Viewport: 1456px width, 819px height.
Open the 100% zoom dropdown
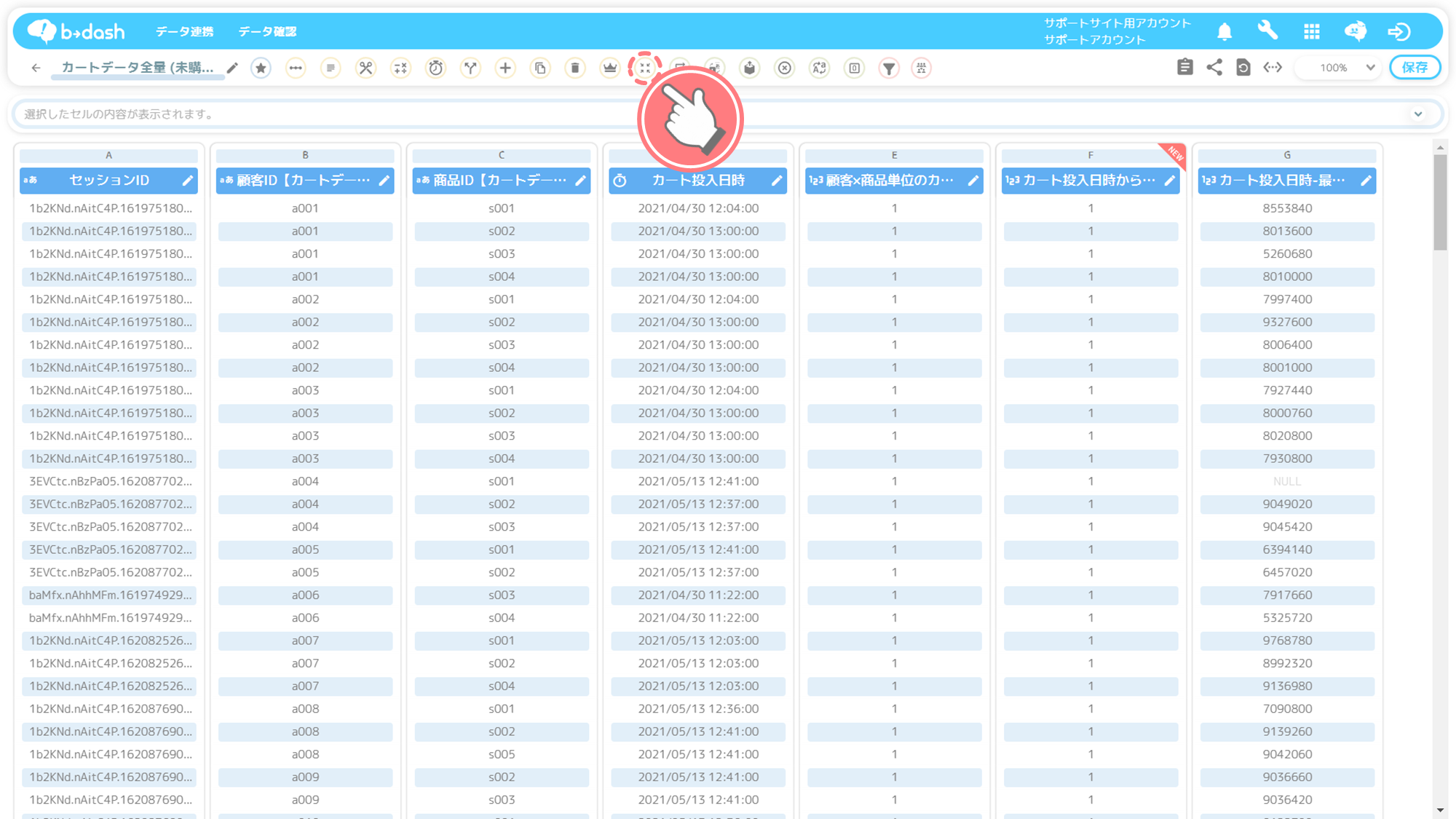coord(1340,68)
